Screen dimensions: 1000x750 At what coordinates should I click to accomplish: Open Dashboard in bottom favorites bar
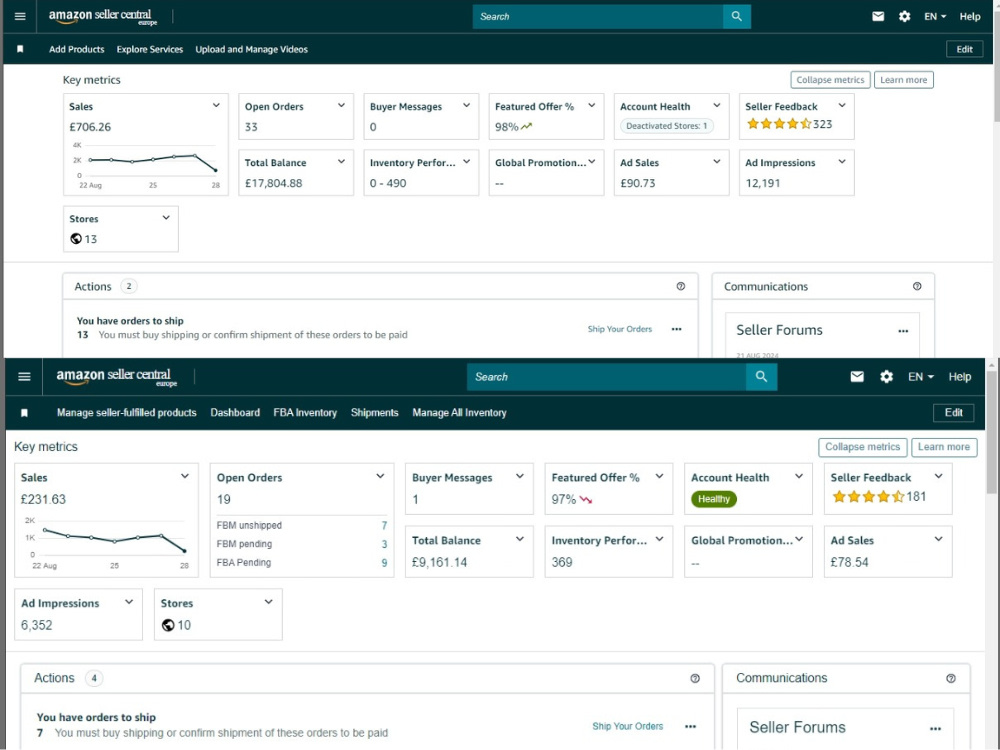235,413
